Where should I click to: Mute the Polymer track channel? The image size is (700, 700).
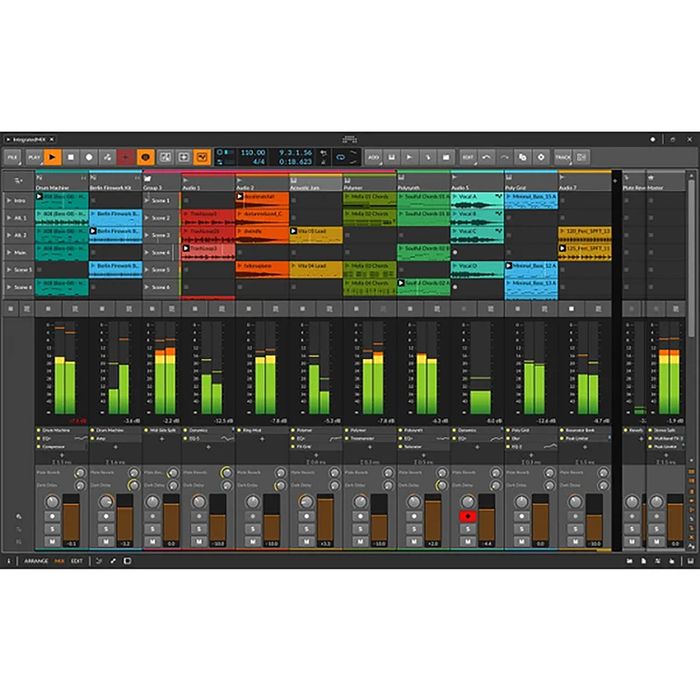[358, 541]
